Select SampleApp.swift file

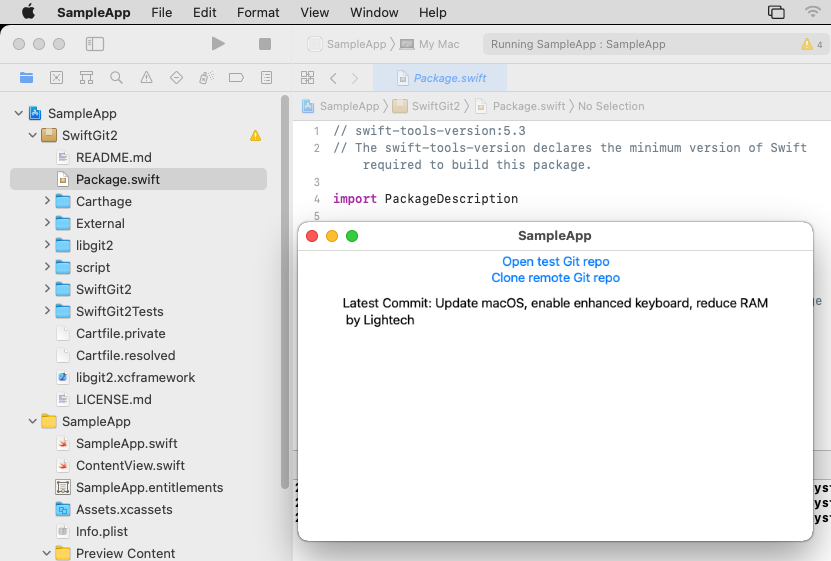click(x=138, y=443)
